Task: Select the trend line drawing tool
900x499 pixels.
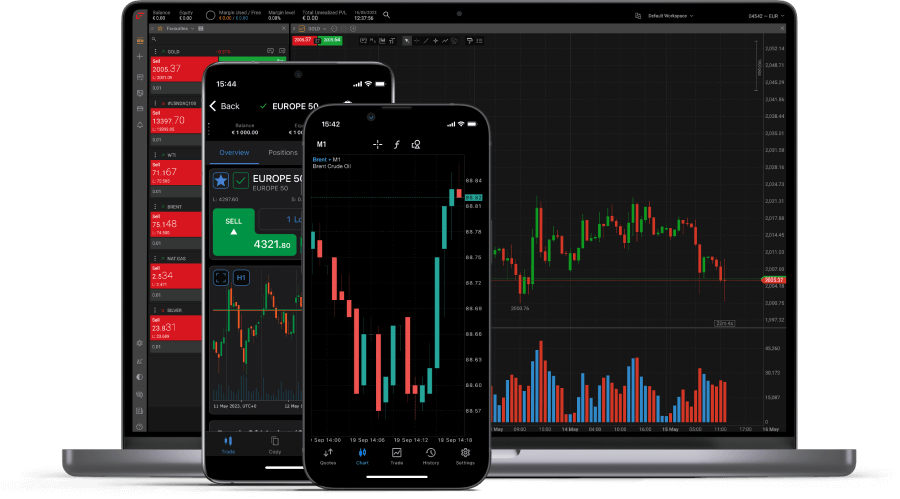Action: [426, 41]
